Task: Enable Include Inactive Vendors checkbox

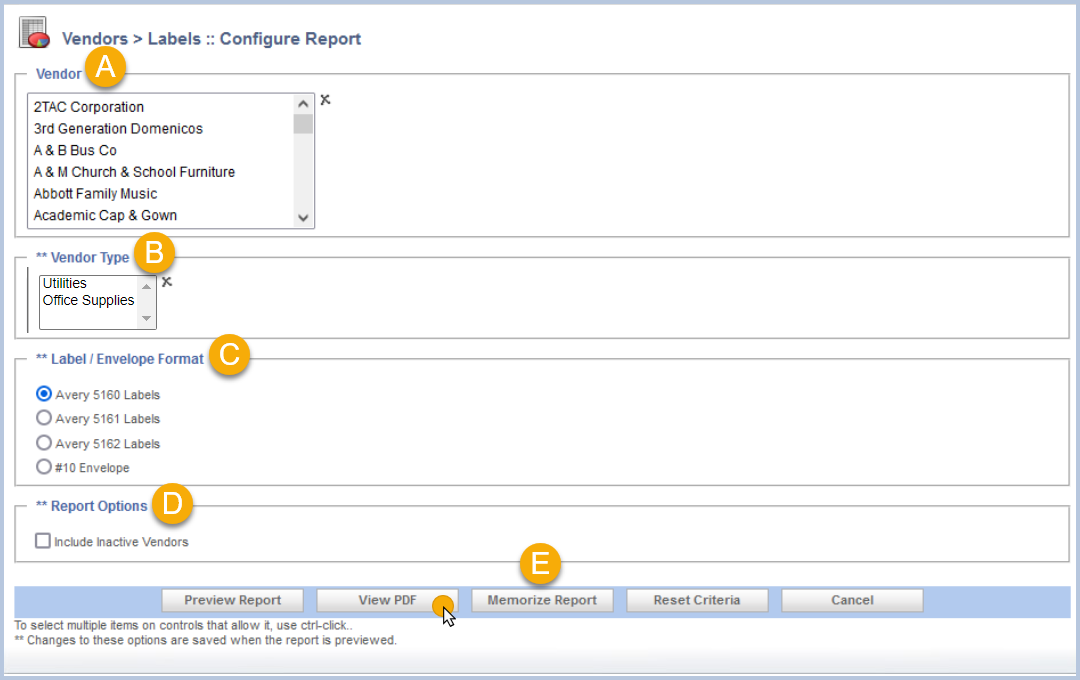Action: 43,541
